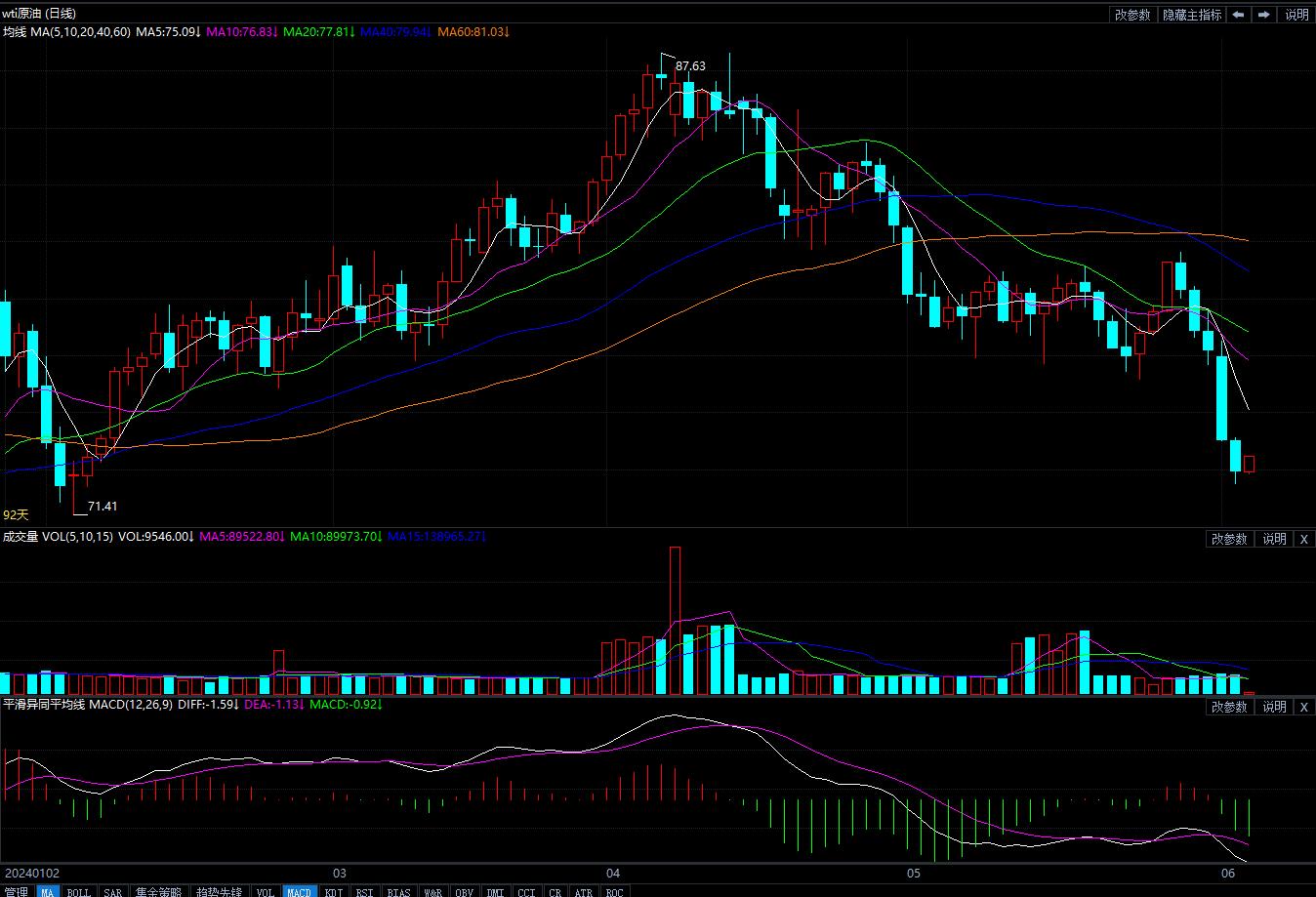Switch to the OBV indicator tab
Viewport: 1316px width, 897px height.
click(x=464, y=892)
